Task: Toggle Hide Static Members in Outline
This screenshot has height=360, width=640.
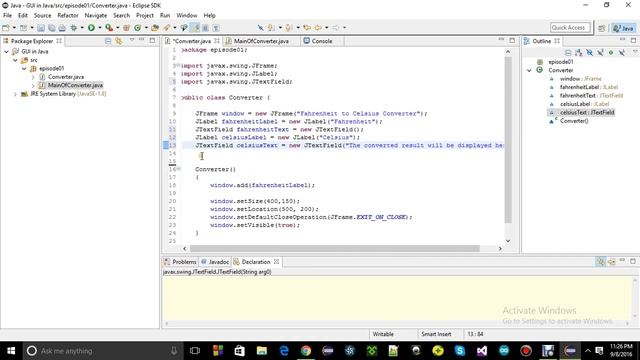Action: pos(600,53)
